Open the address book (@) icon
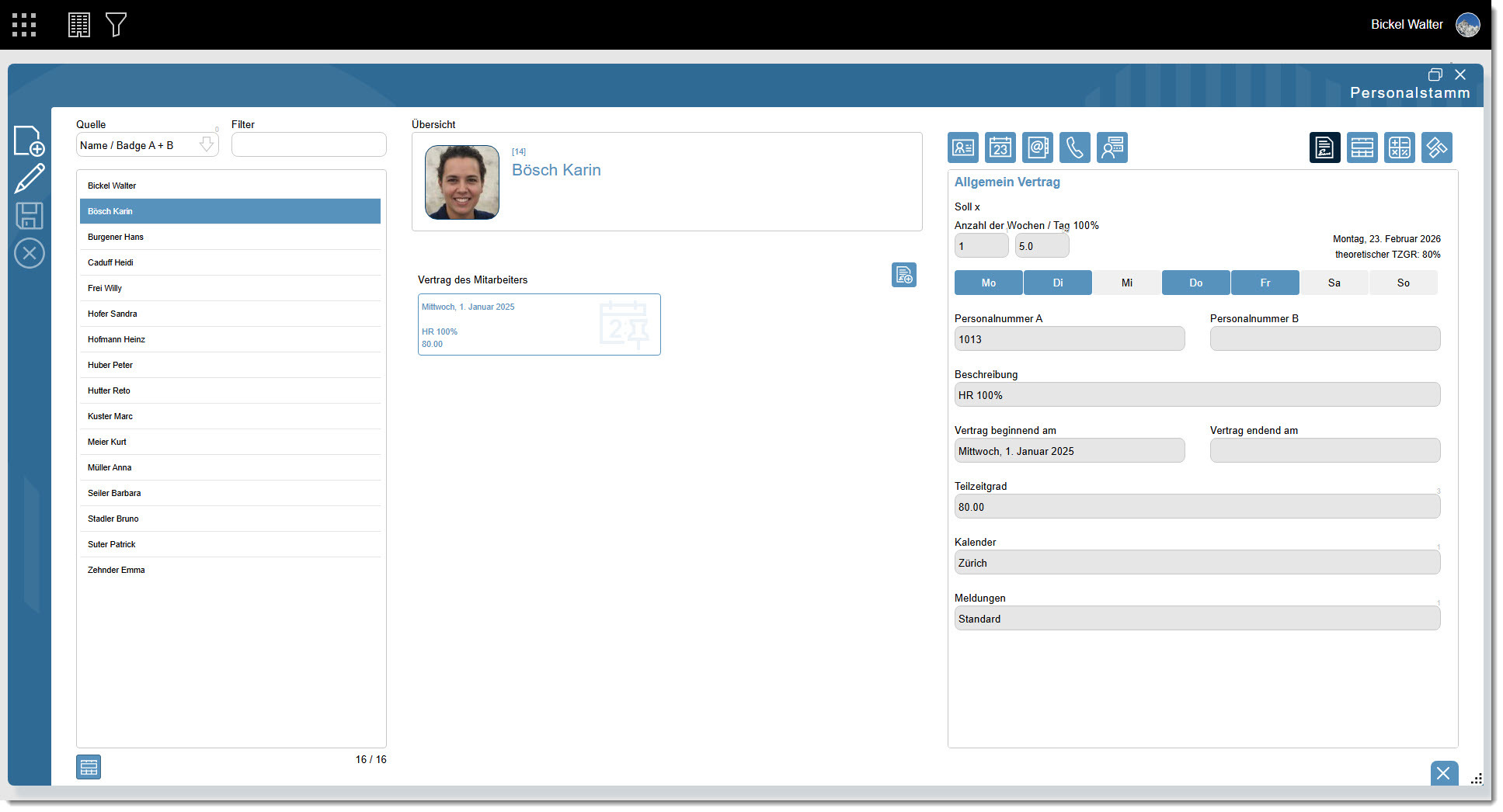 (1037, 147)
